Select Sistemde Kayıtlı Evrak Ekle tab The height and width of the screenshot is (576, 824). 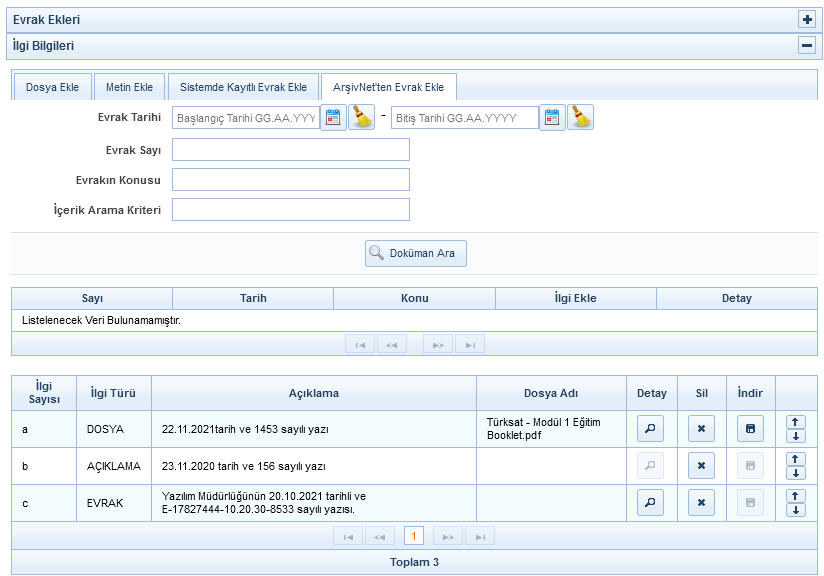click(x=243, y=88)
